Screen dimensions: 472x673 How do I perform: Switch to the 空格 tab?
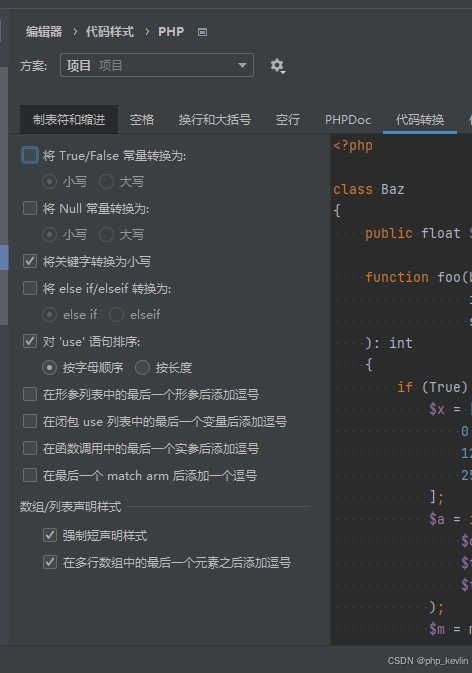[142, 120]
